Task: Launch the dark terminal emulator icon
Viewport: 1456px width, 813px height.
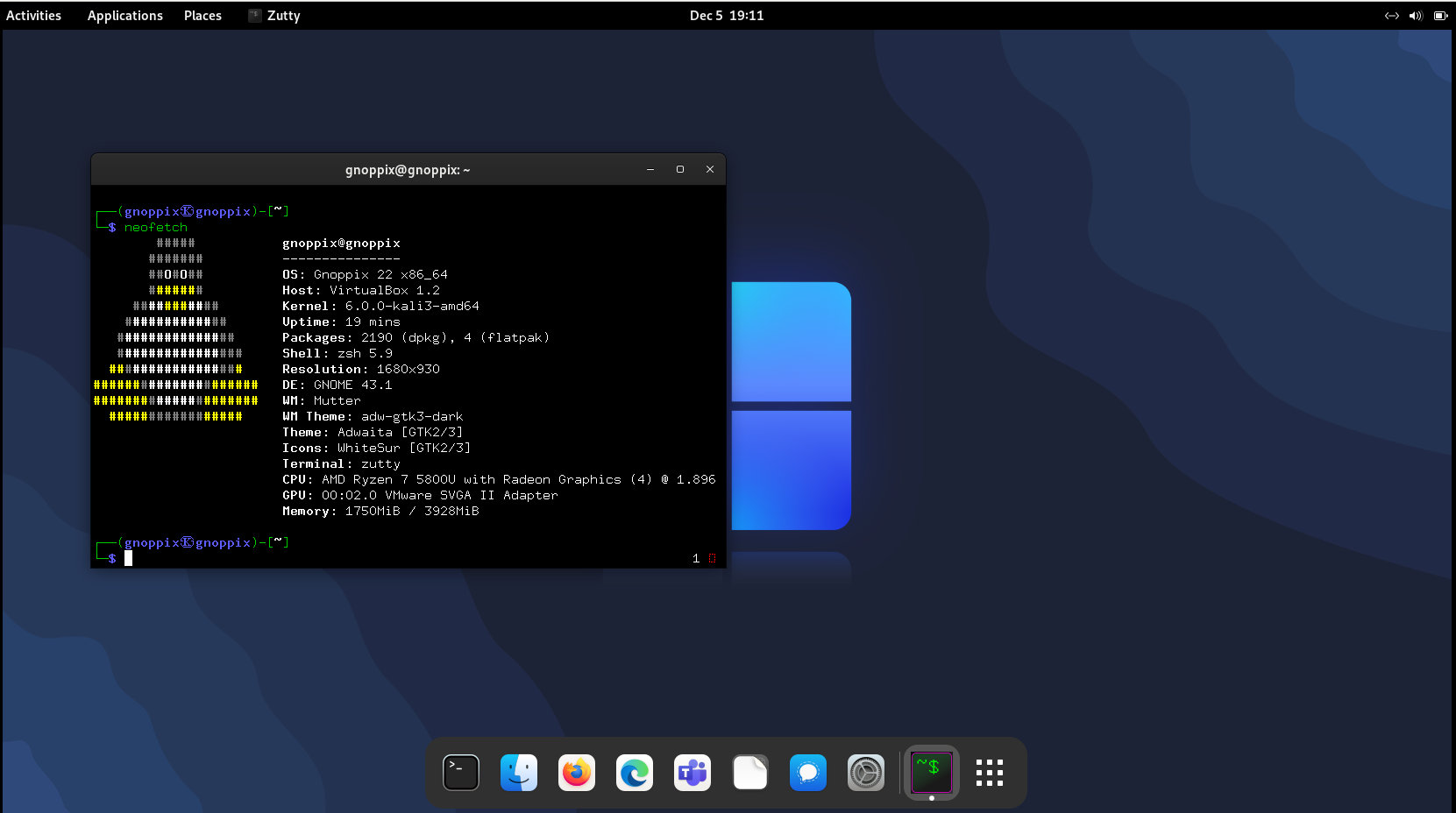Action: 460,773
